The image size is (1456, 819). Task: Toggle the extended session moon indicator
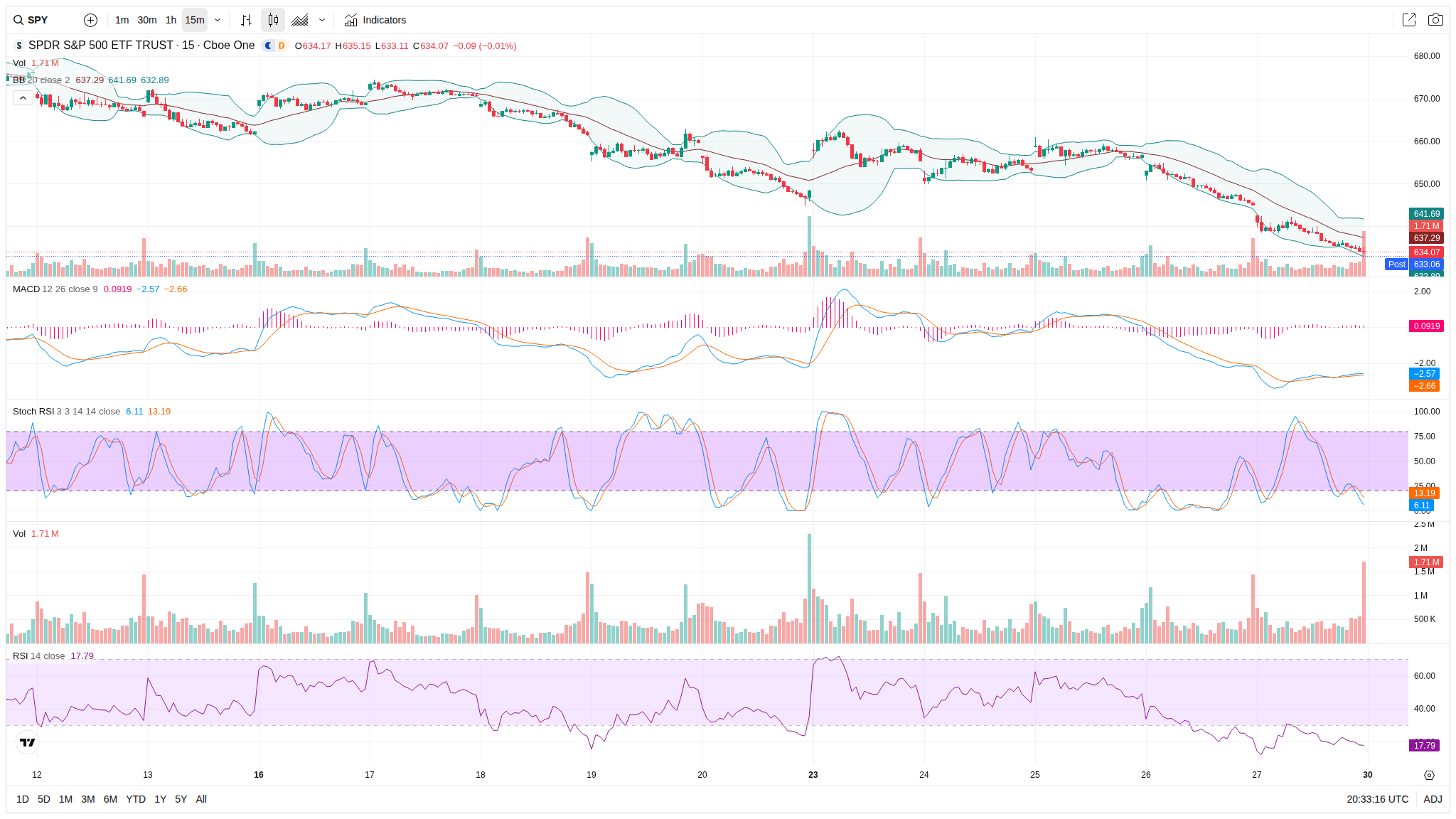tap(268, 45)
